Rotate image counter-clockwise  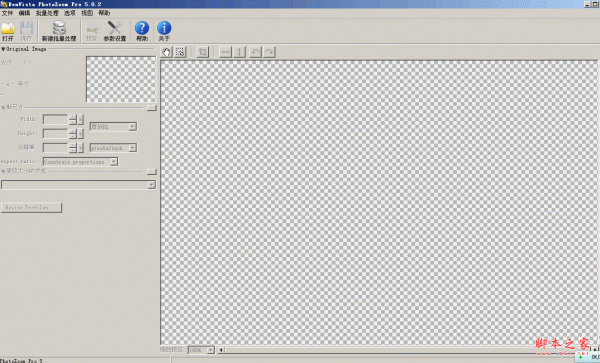tap(255, 52)
